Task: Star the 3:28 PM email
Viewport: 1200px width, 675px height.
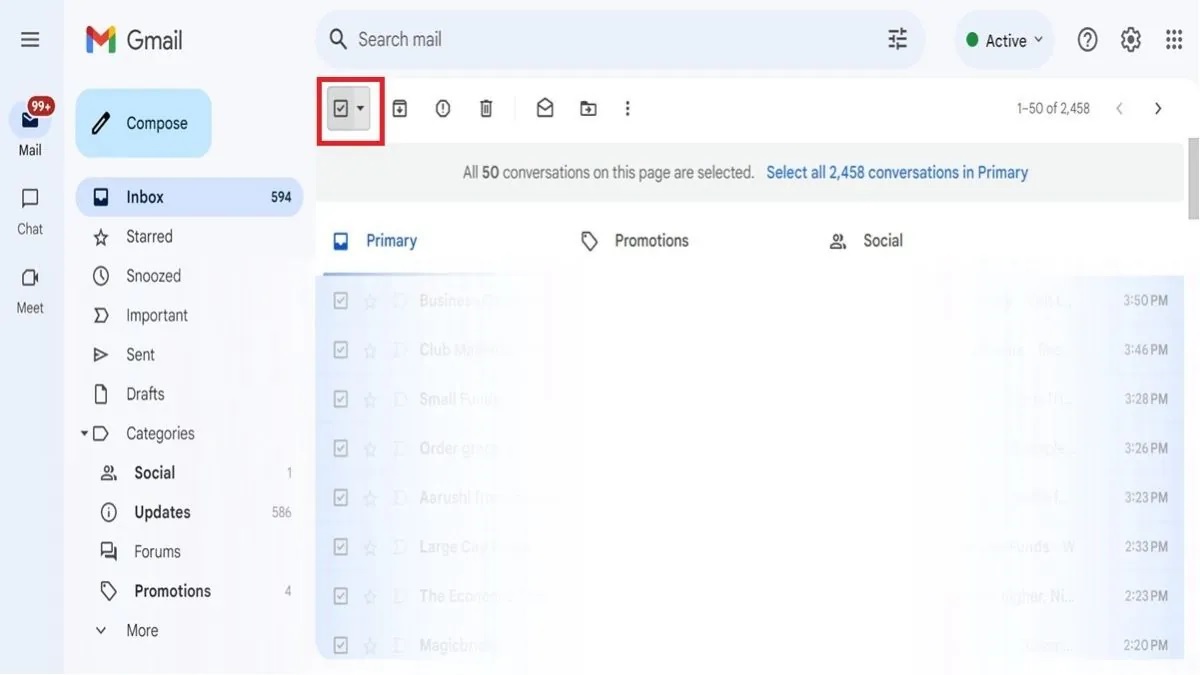Action: pos(370,399)
